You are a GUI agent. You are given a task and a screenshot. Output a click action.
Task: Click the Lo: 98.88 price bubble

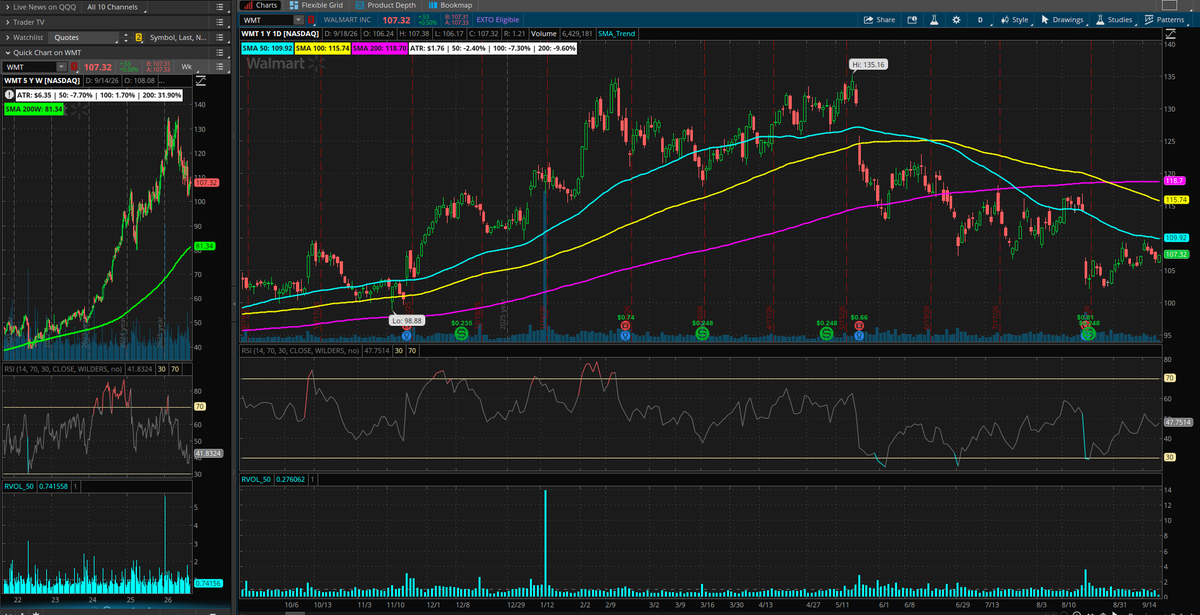[x=407, y=320]
